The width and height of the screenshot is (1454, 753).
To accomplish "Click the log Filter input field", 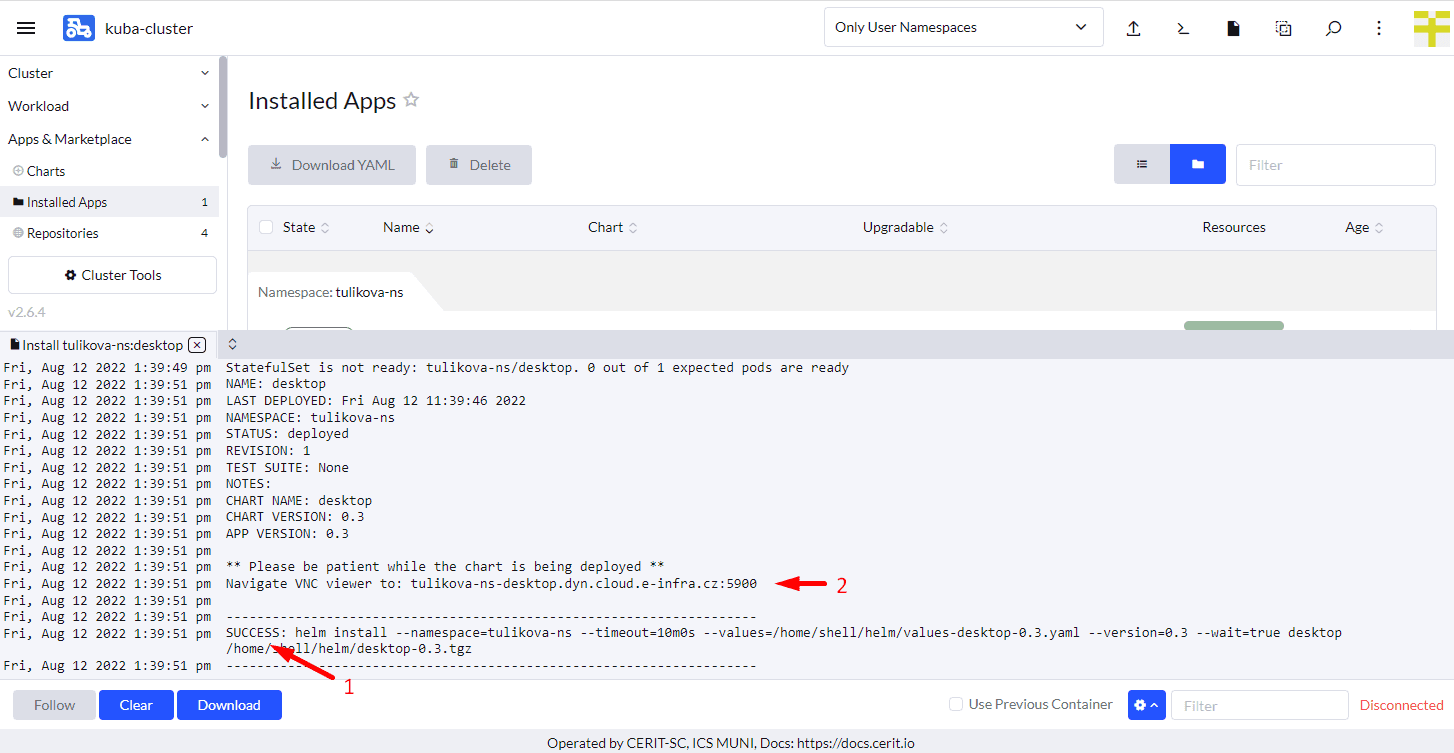I will coord(1259,705).
